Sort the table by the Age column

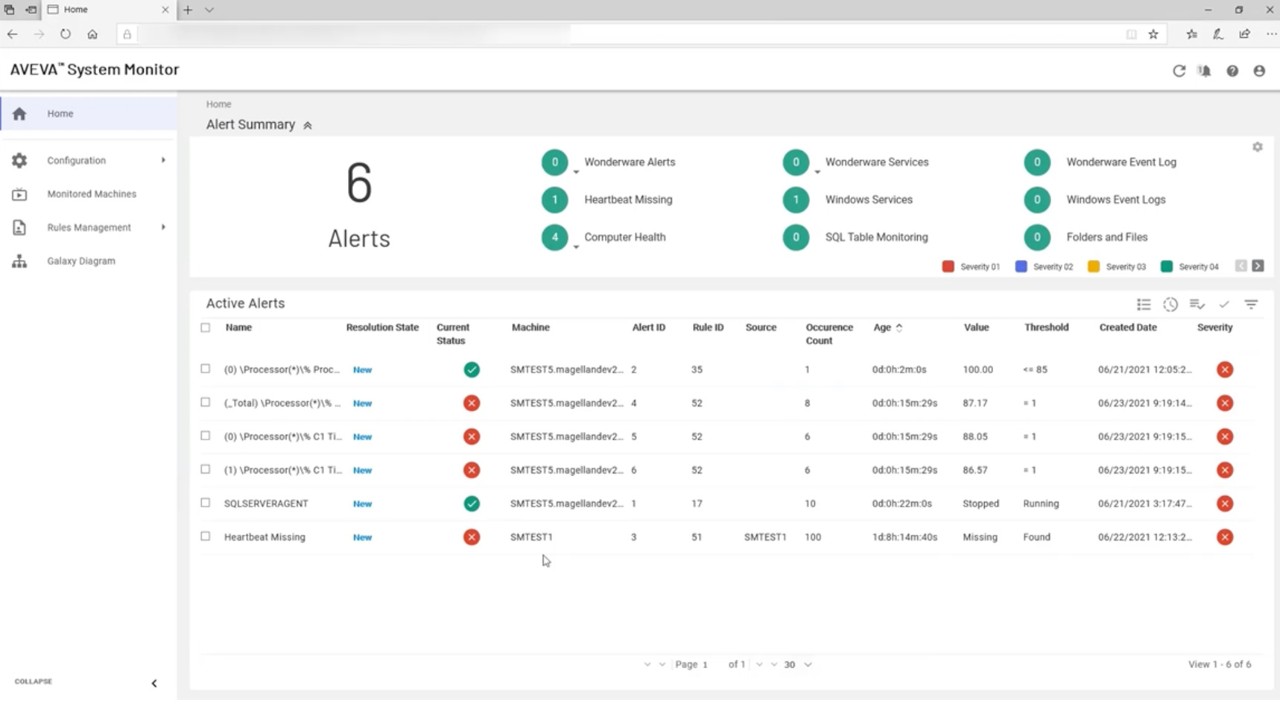tap(881, 327)
